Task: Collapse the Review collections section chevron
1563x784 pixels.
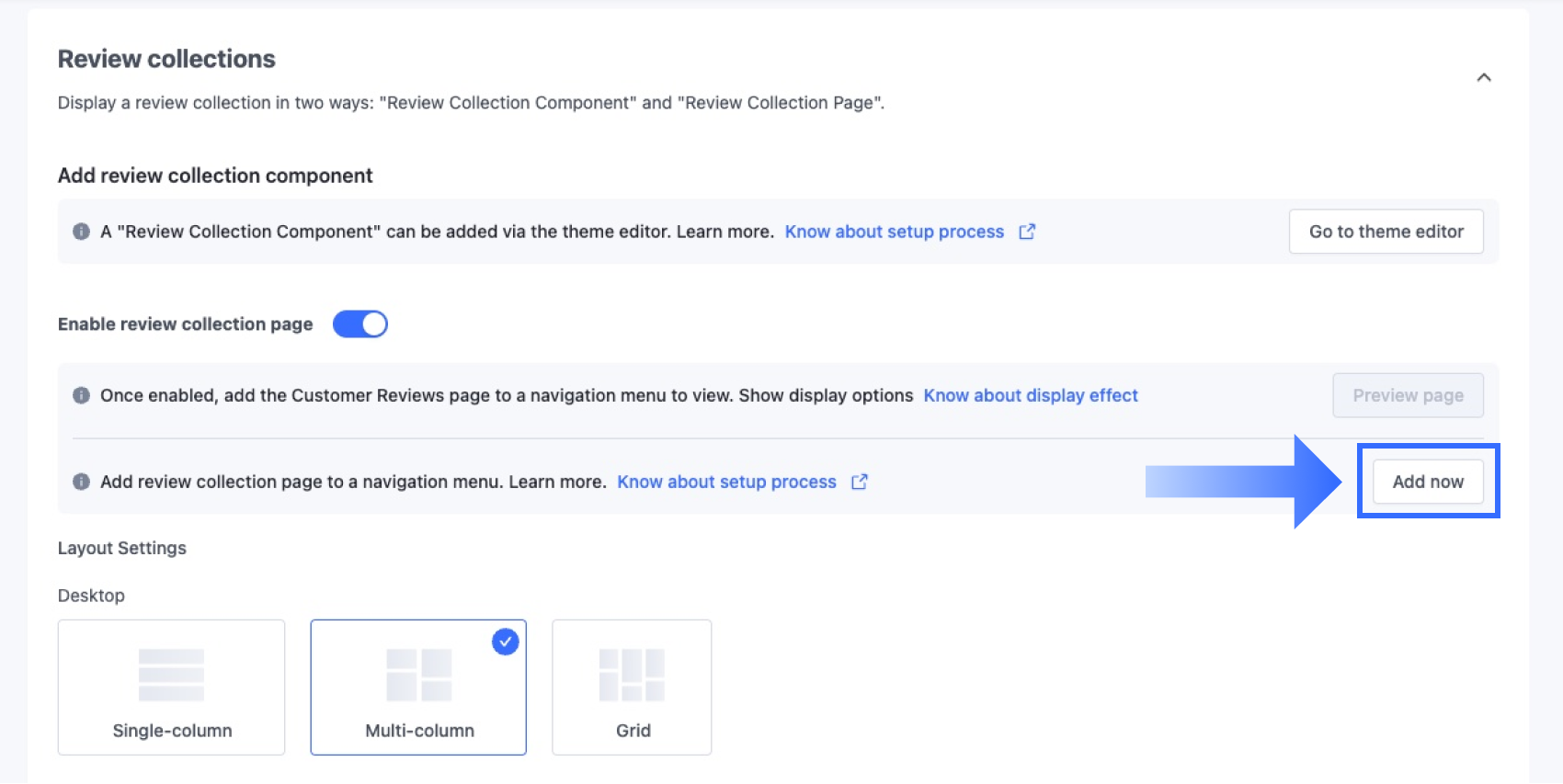Action: [x=1483, y=77]
